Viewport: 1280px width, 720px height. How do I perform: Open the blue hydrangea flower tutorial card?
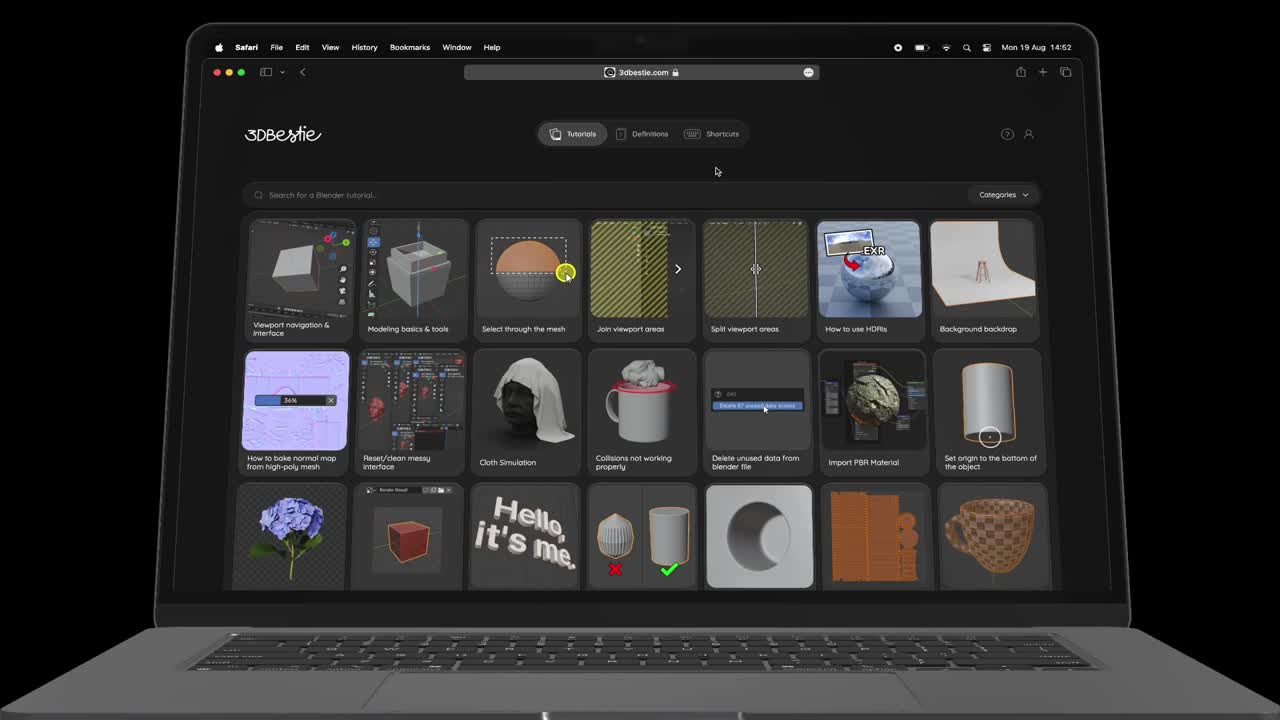(x=292, y=537)
